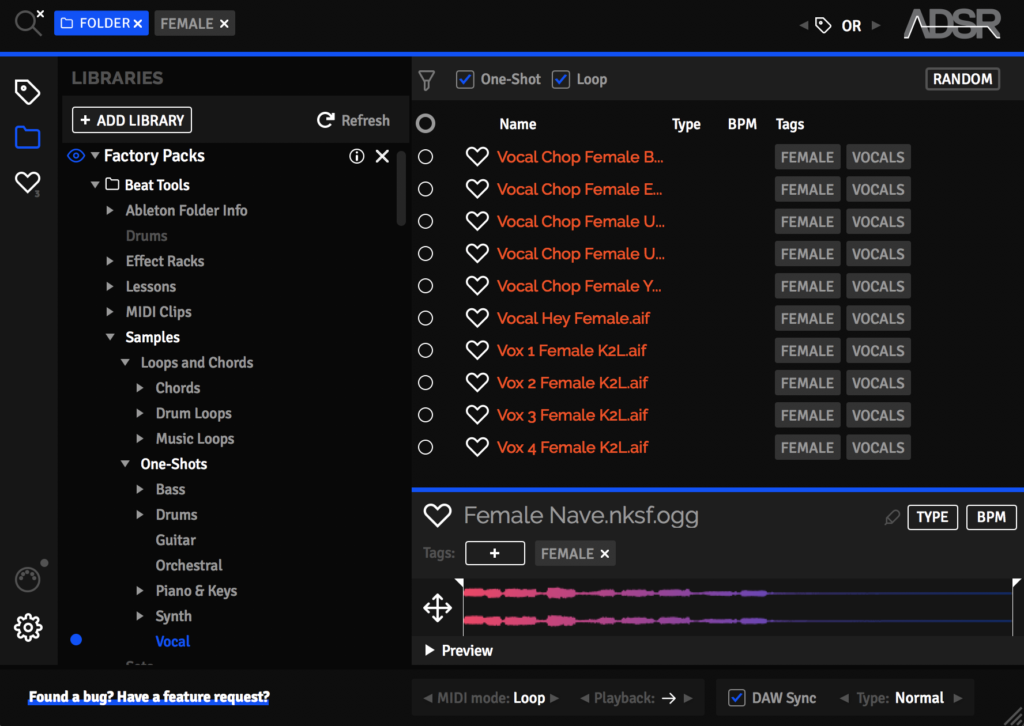The image size is (1024, 726).
Task: Click the search magnifier icon
Action: click(x=26, y=23)
